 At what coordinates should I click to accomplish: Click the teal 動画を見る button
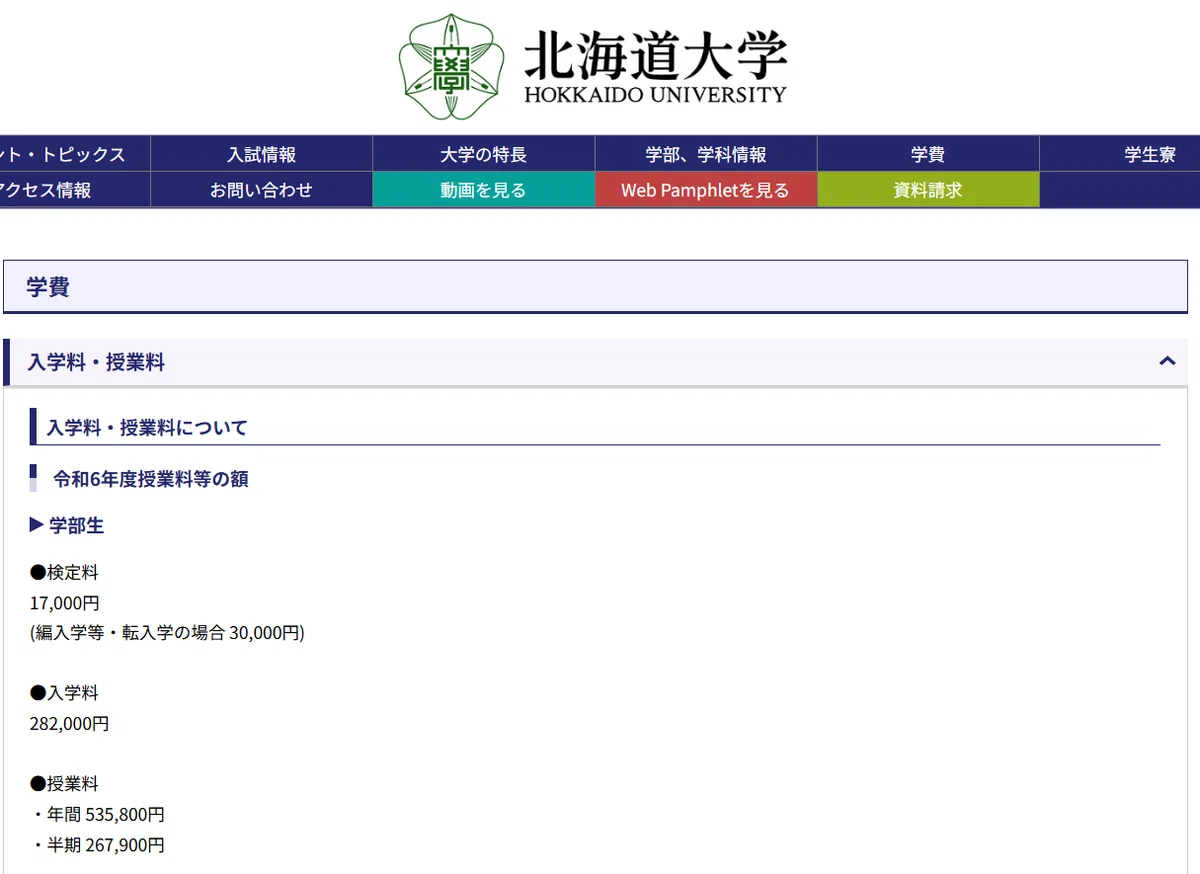[x=484, y=189]
